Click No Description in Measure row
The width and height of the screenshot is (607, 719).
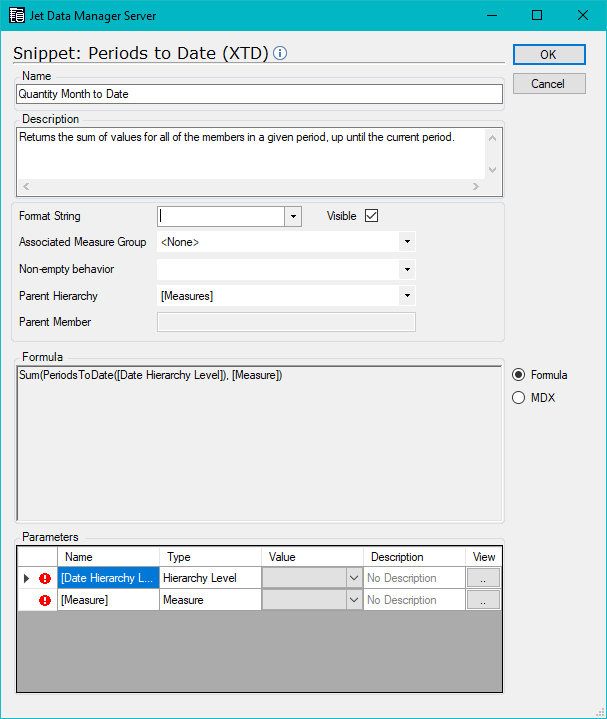(x=414, y=600)
